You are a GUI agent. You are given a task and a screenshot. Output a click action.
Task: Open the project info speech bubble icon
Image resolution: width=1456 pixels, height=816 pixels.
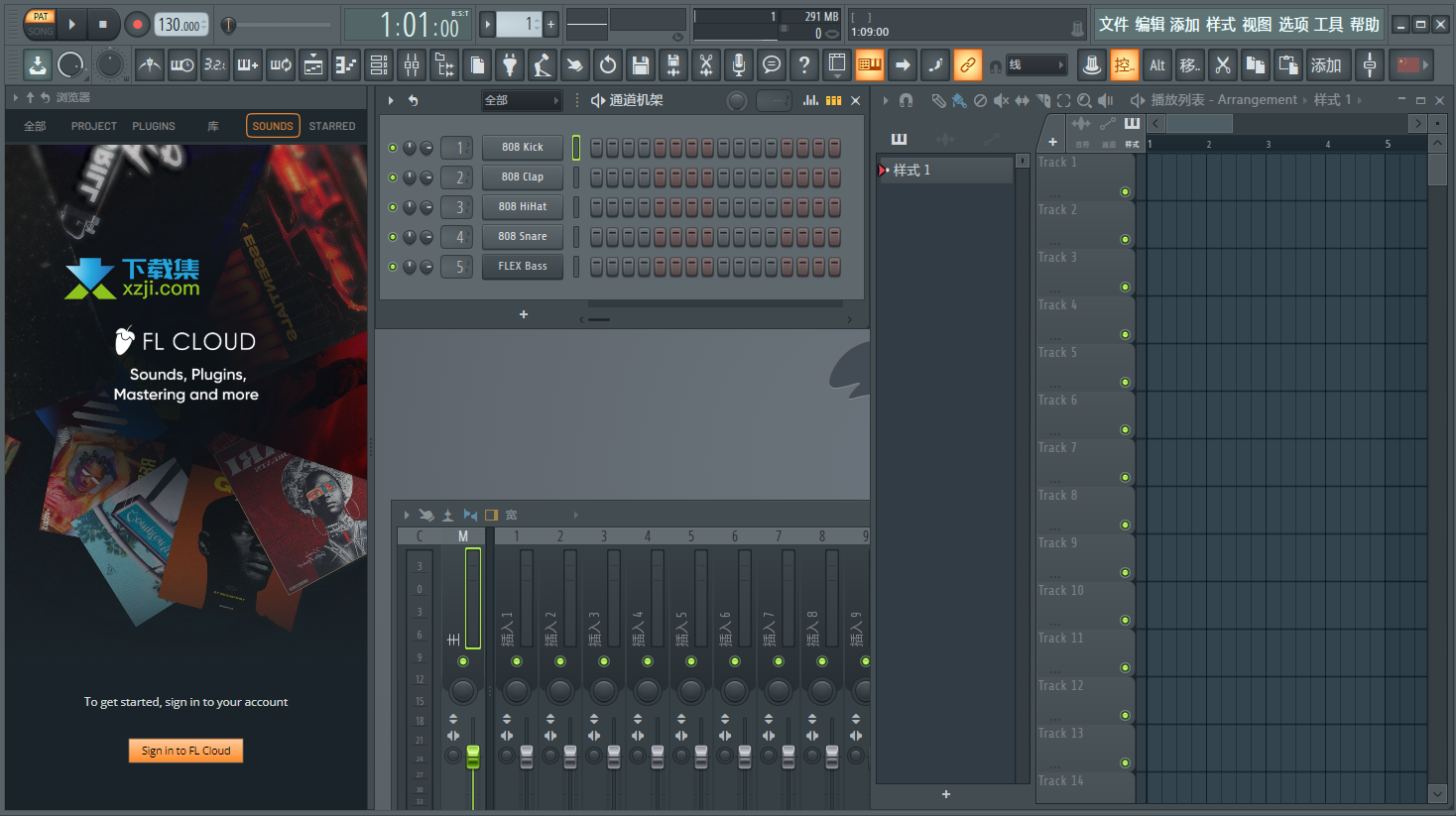pos(772,65)
